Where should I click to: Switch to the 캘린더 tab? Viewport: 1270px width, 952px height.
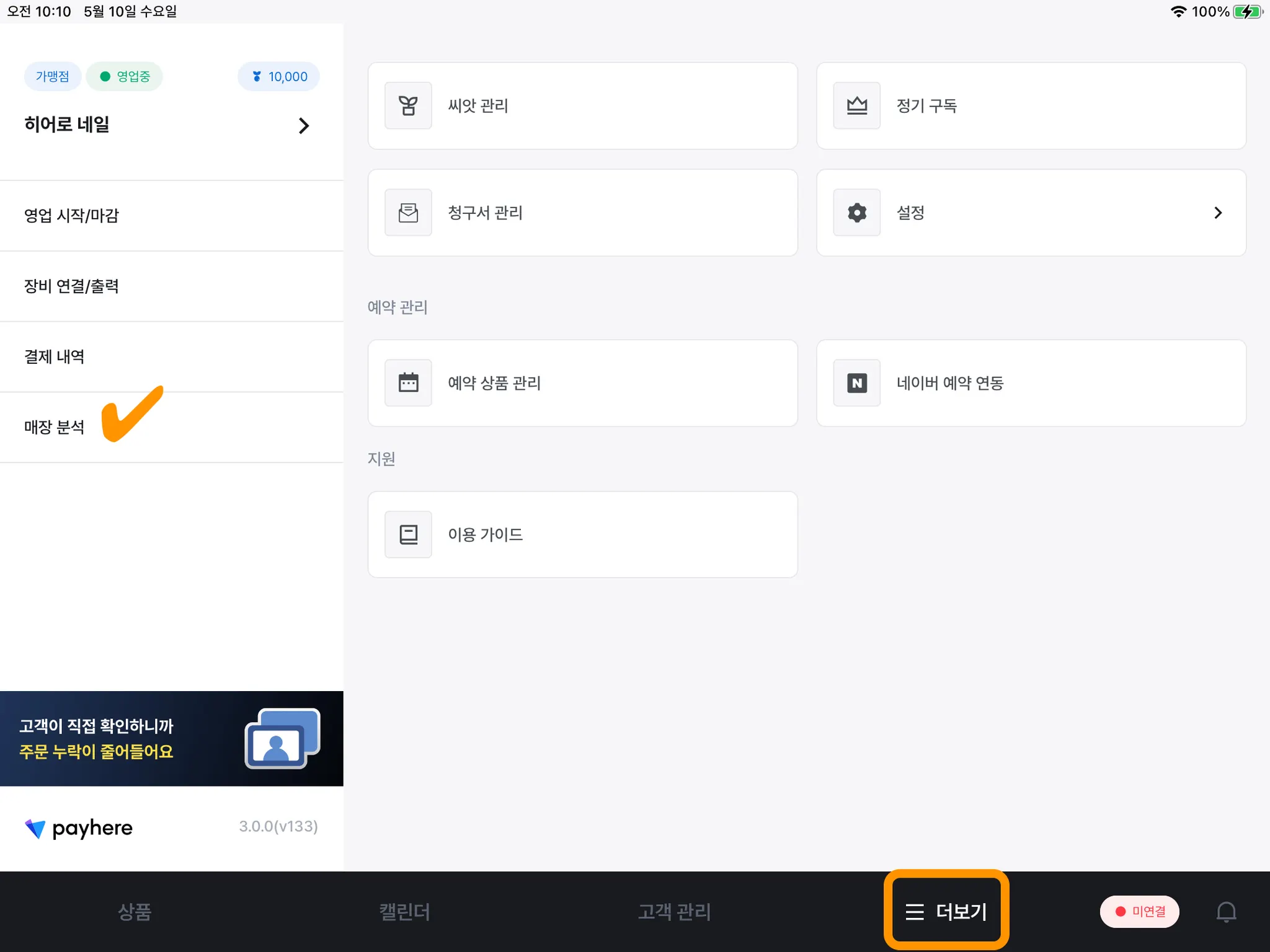[404, 912]
